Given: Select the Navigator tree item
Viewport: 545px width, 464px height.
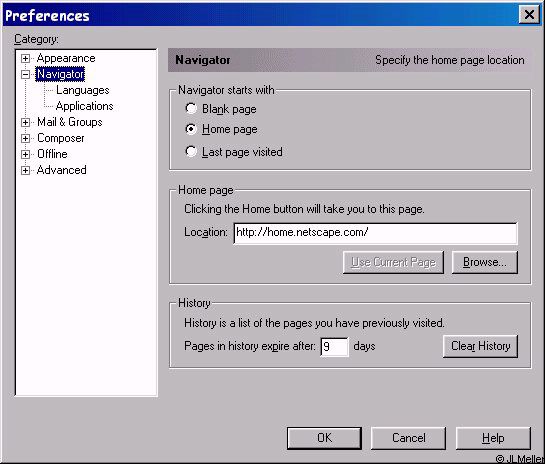Looking at the screenshot, I should [60, 74].
